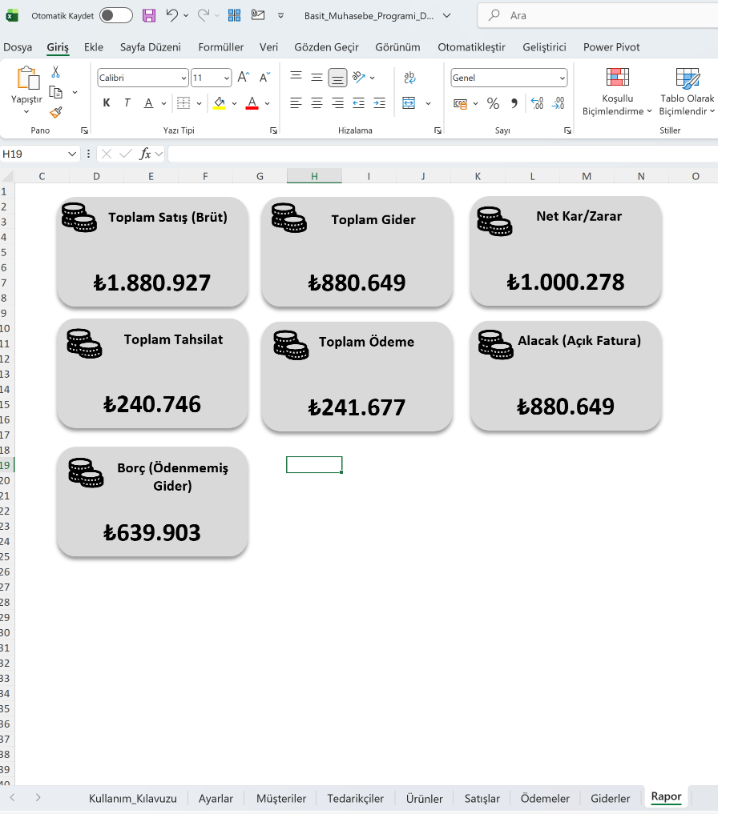The width and height of the screenshot is (750, 814).
Task: Click the fx insert function icon
Action: pyautogui.click(x=145, y=154)
